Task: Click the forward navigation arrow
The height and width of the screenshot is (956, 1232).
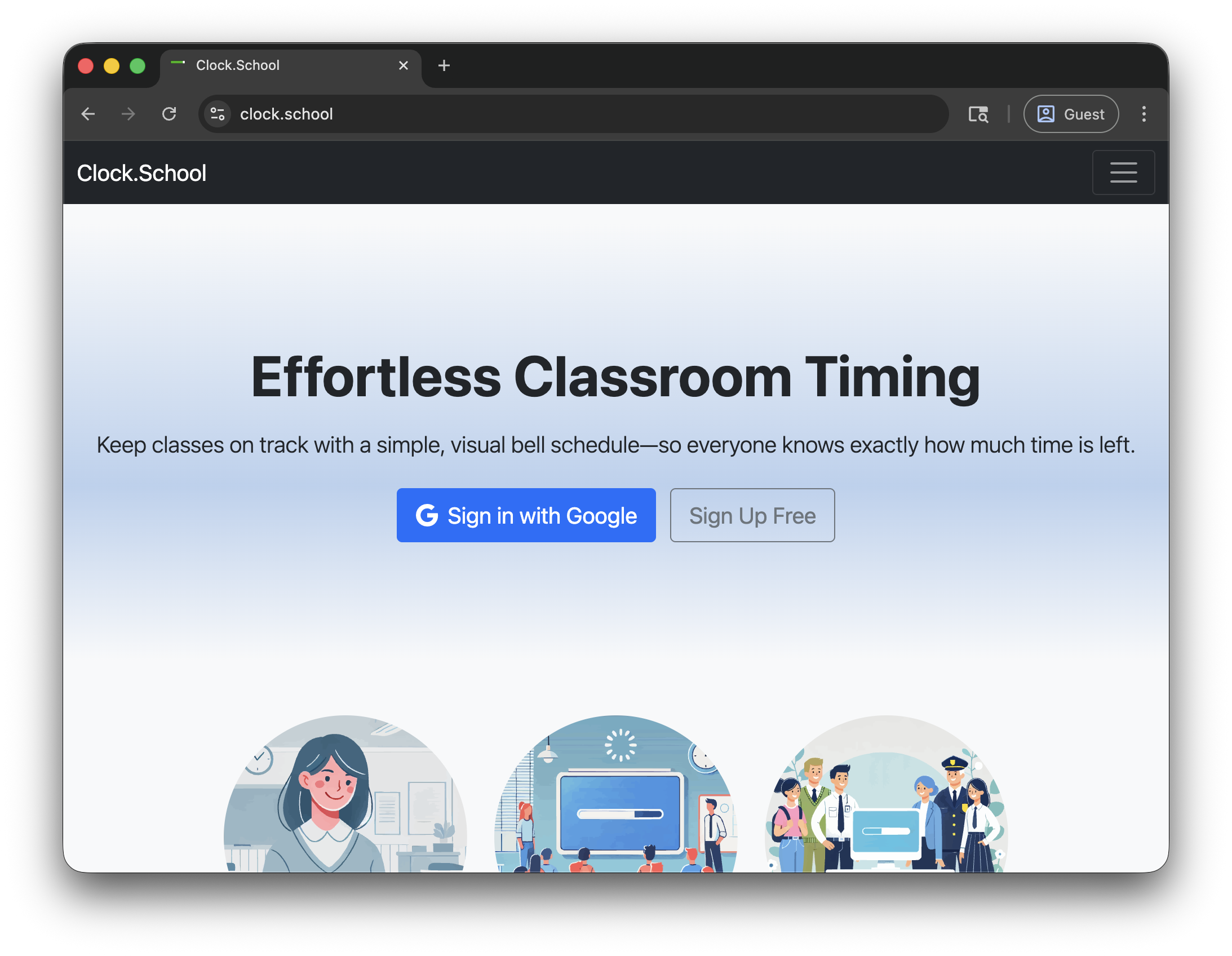Action: tap(128, 114)
